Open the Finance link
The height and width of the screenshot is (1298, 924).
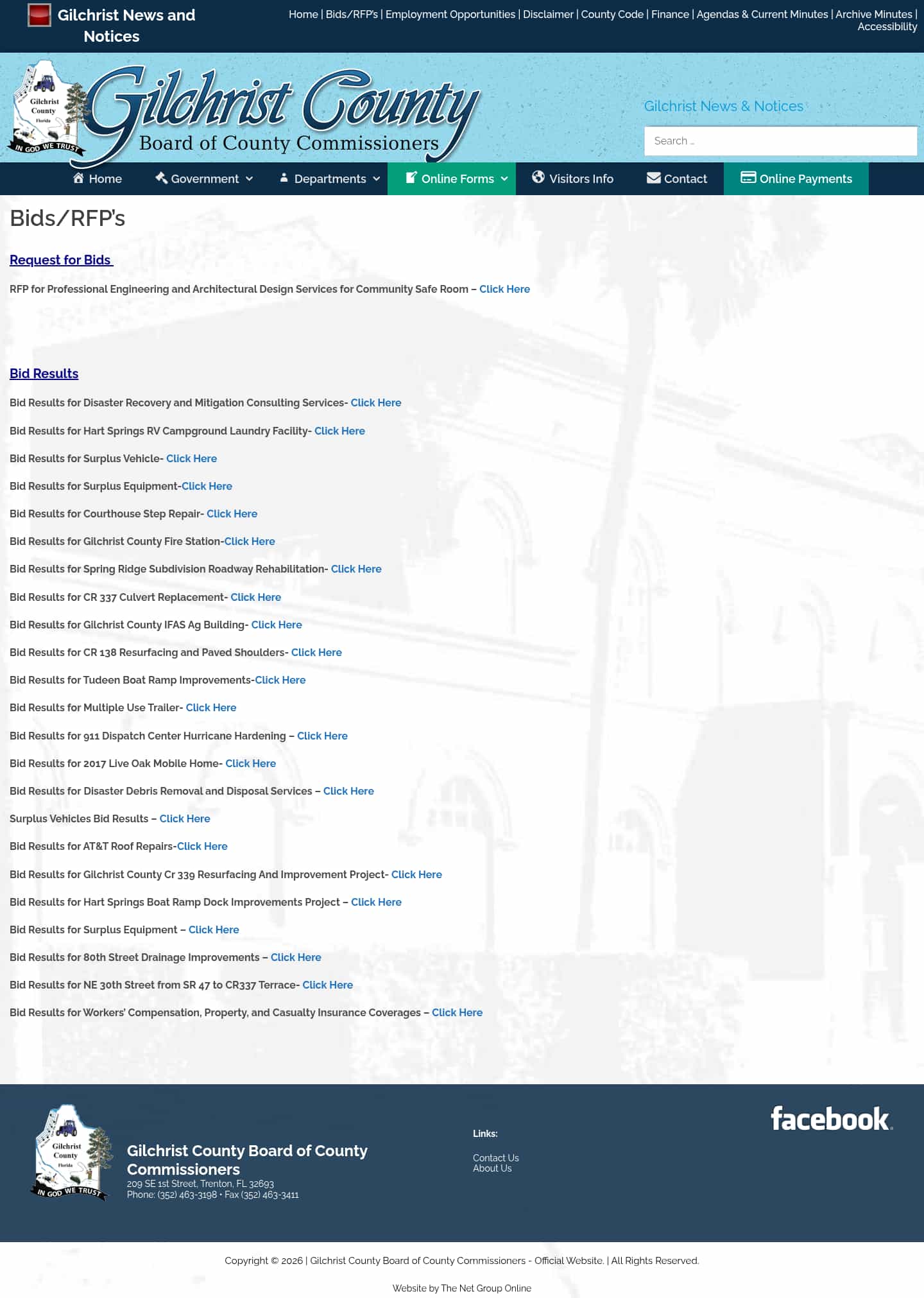pos(670,14)
